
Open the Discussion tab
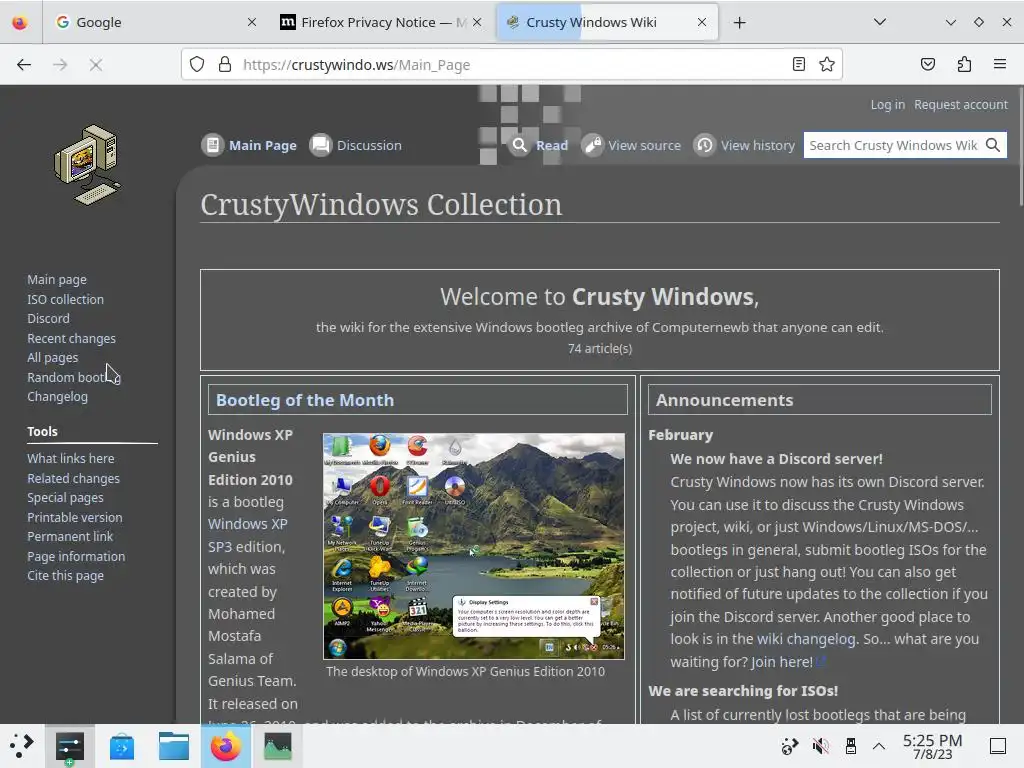pos(356,145)
